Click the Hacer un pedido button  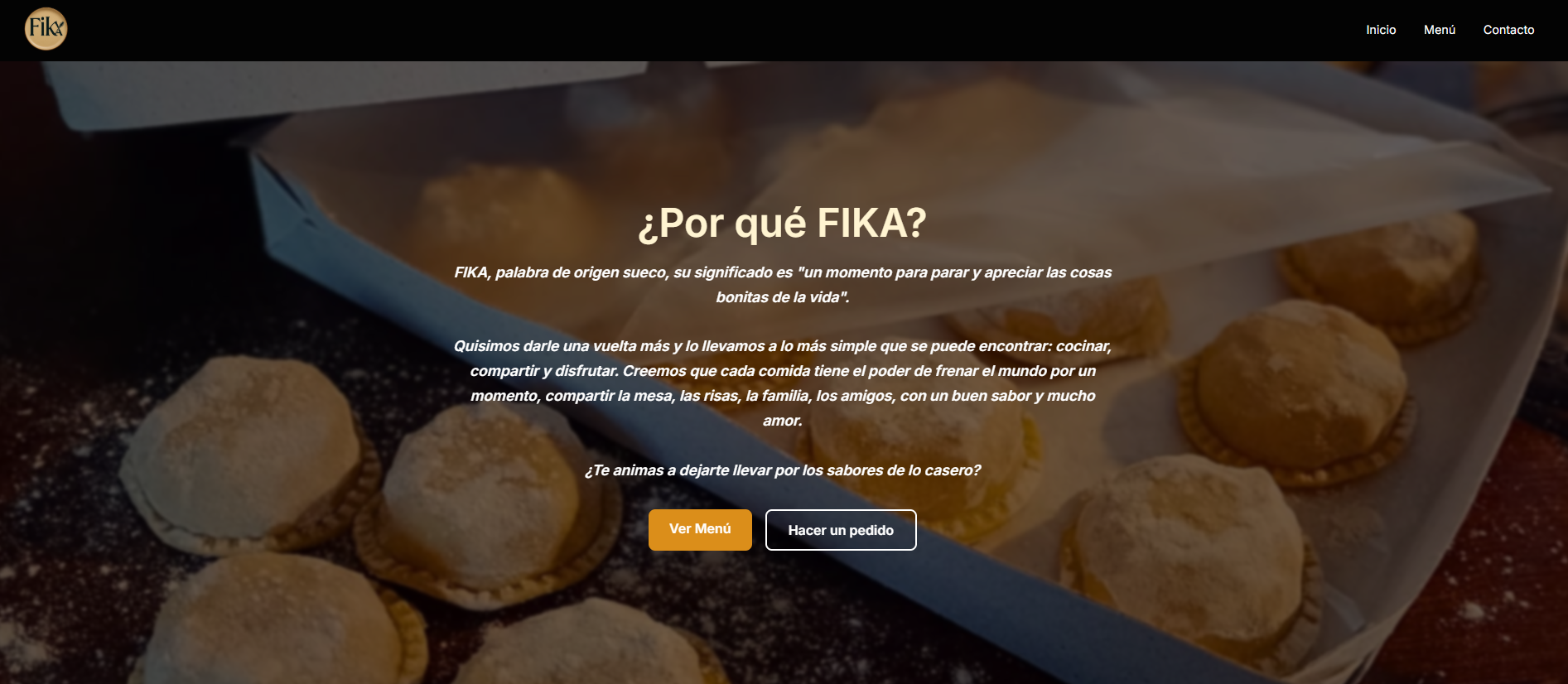(x=841, y=530)
